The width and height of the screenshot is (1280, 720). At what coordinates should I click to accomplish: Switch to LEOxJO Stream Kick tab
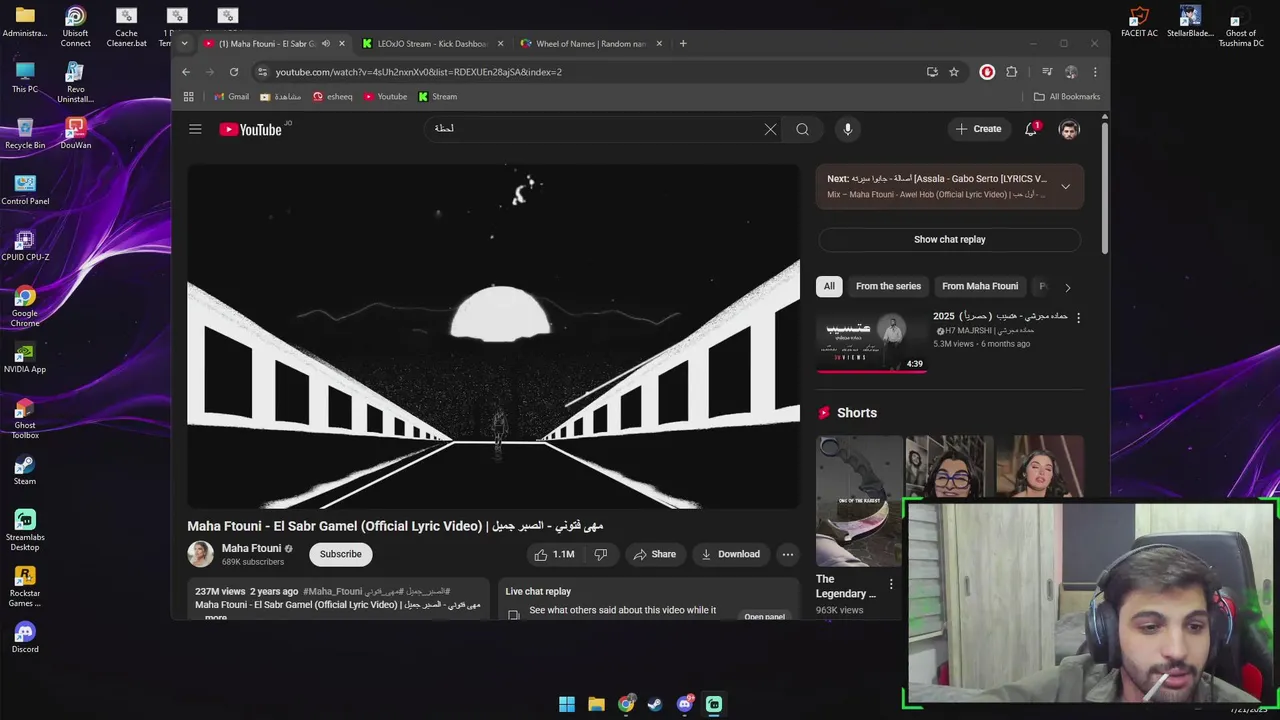pos(432,44)
